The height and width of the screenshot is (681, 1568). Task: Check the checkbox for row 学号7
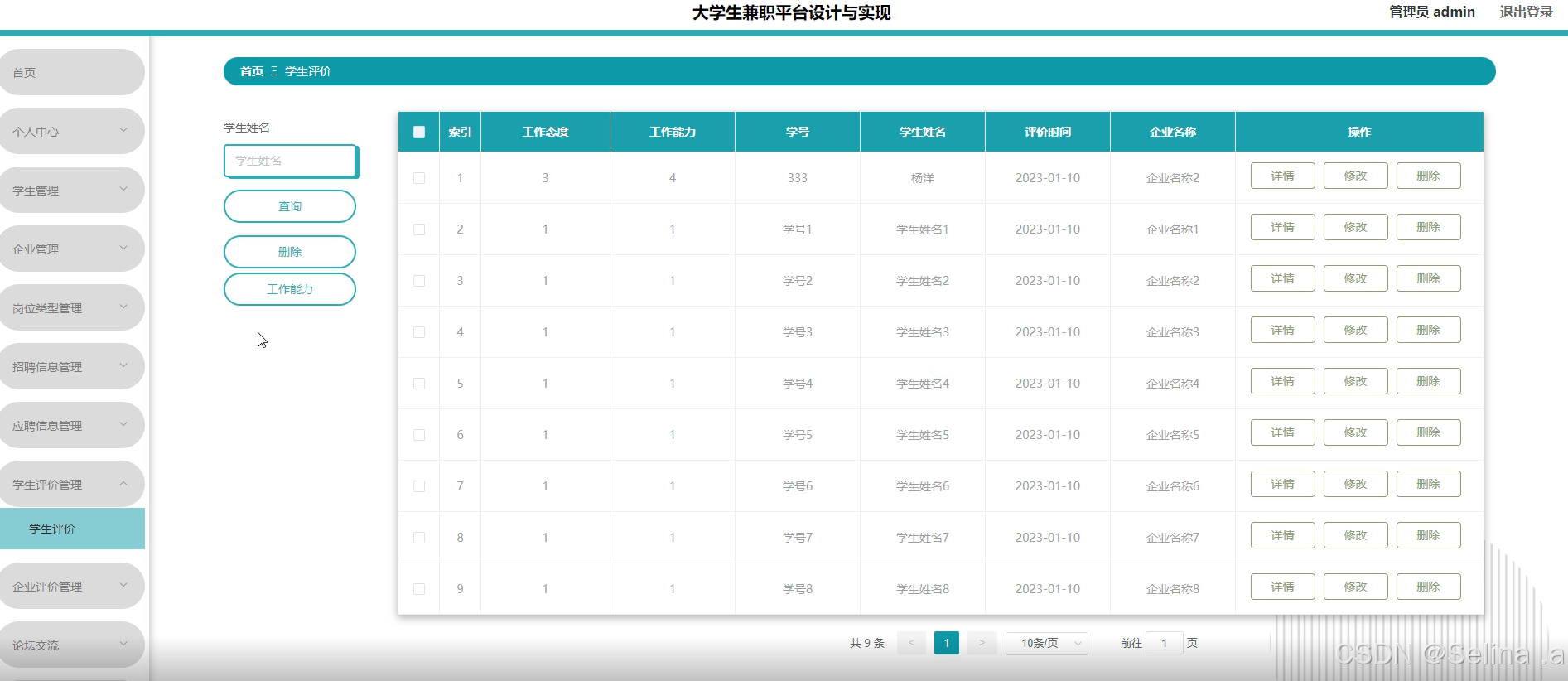point(419,538)
